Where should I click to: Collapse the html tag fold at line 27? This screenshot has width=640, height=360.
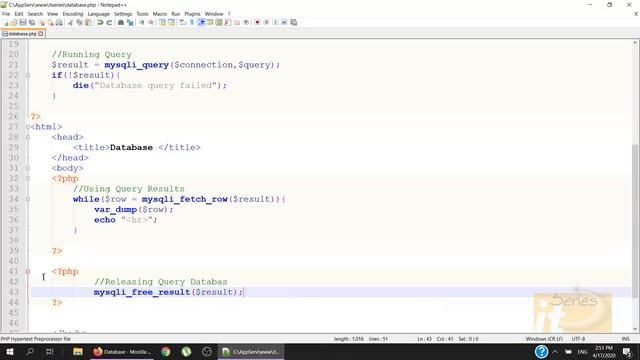pos(28,127)
